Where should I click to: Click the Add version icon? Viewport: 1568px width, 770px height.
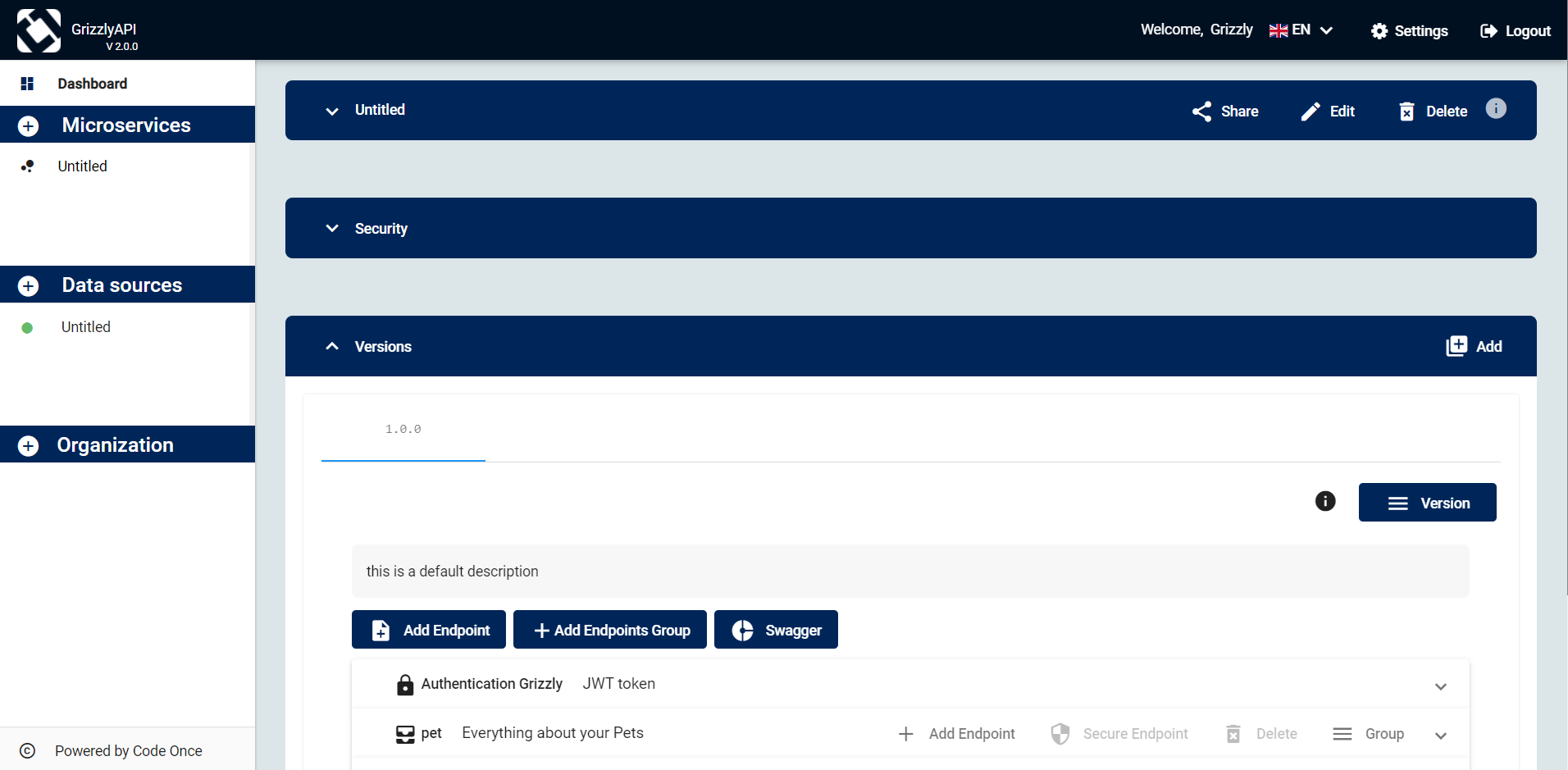pyautogui.click(x=1456, y=346)
